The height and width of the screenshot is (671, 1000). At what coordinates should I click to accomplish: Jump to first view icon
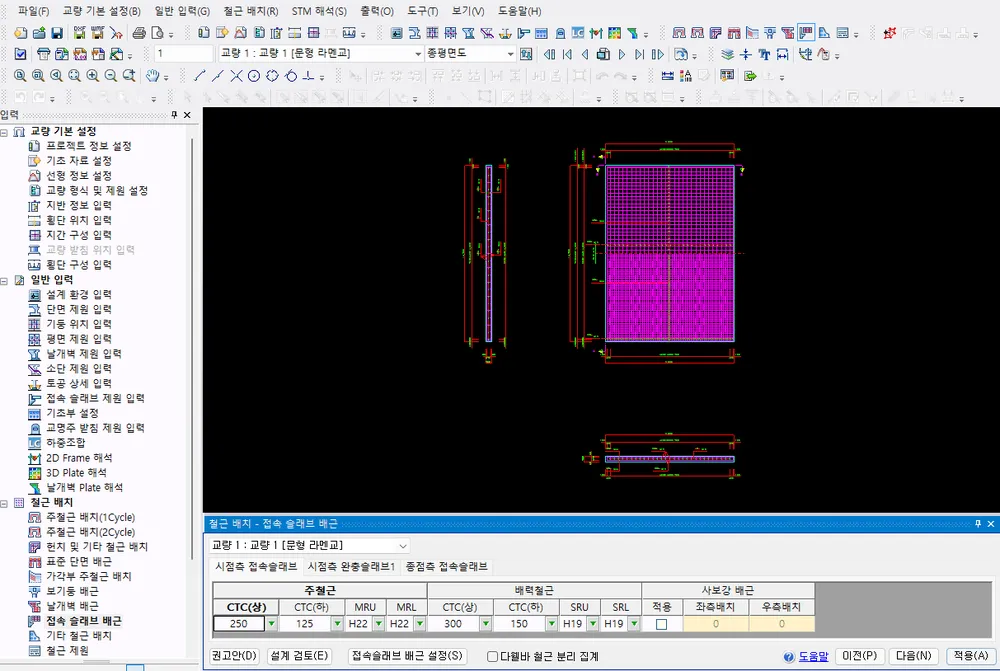click(567, 54)
